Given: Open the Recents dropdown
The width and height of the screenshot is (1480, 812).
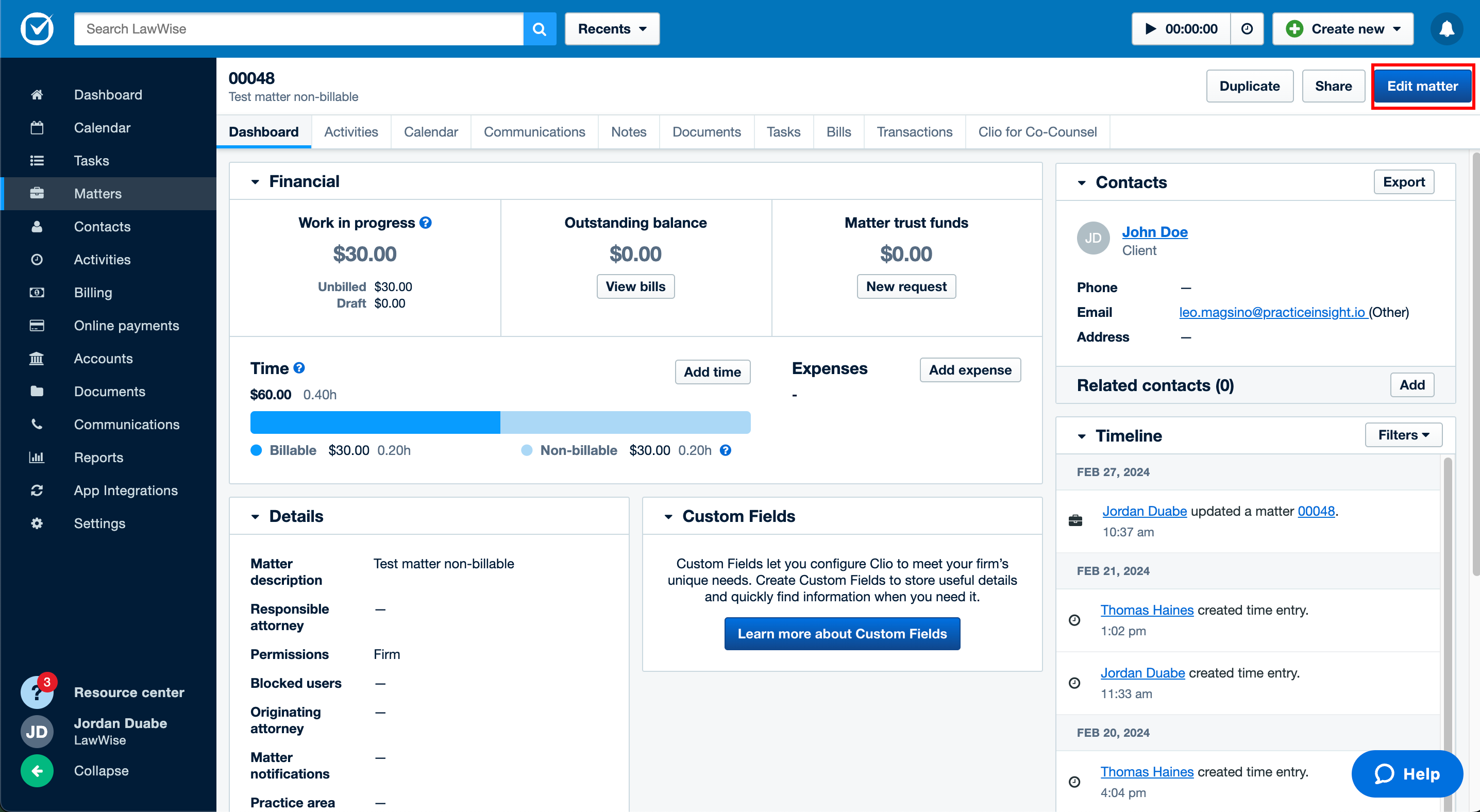Looking at the screenshot, I should click(x=612, y=29).
